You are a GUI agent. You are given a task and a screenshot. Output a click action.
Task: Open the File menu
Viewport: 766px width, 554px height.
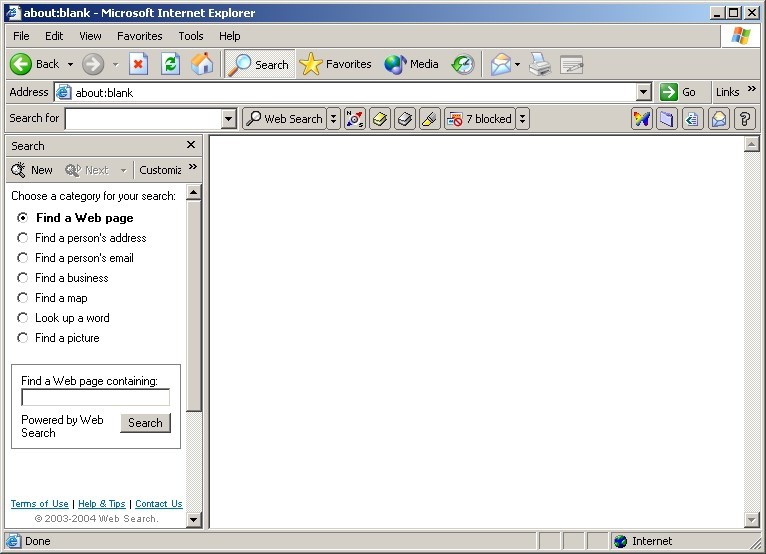tap(21, 36)
